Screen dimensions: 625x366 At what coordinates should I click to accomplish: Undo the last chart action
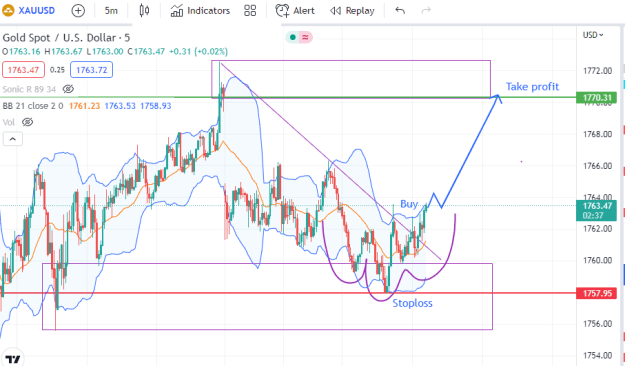tap(400, 11)
